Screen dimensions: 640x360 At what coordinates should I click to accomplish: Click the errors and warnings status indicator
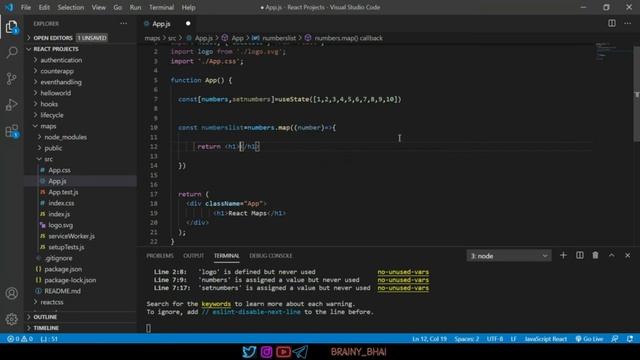pos(20,339)
